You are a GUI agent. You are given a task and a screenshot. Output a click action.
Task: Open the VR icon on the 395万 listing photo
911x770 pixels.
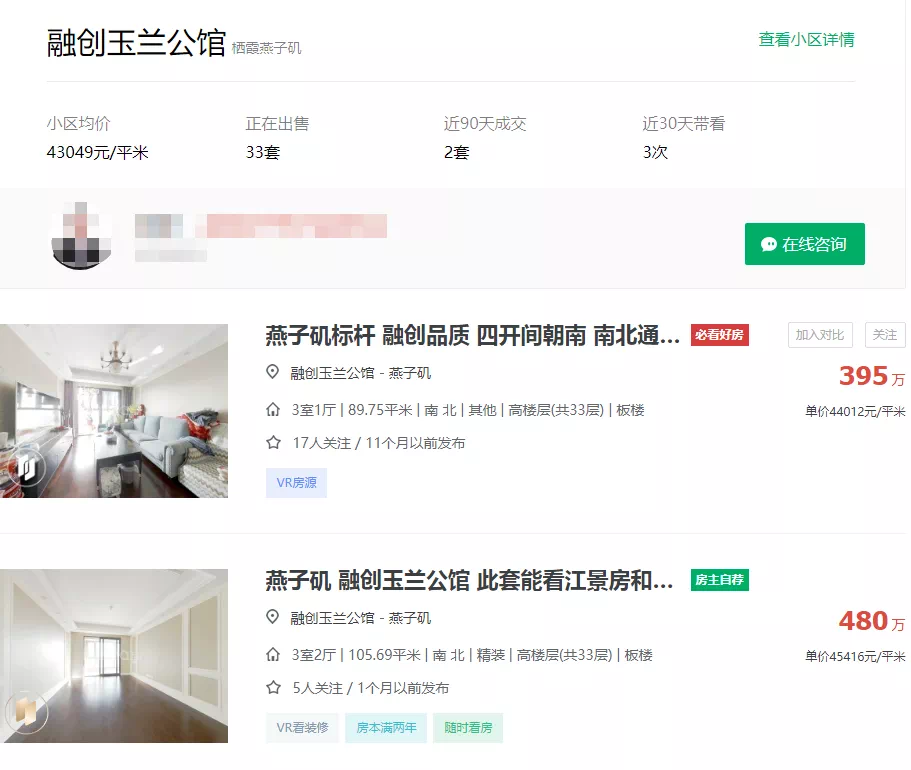pyautogui.click(x=26, y=467)
